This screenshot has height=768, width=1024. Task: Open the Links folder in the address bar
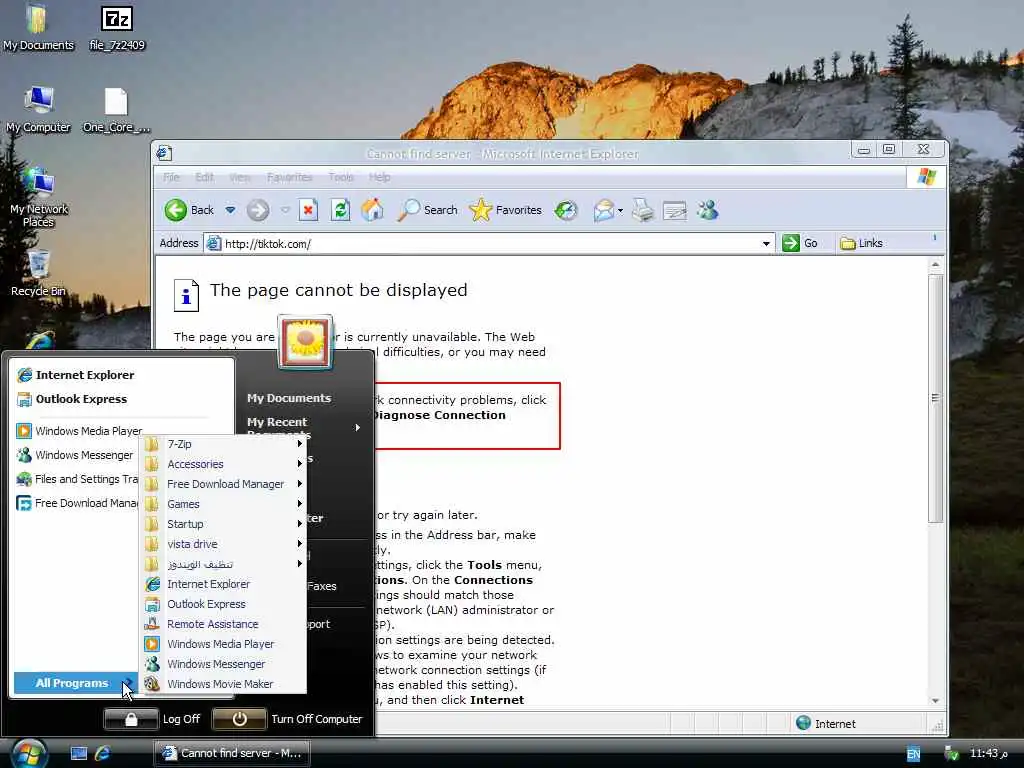(x=862, y=243)
